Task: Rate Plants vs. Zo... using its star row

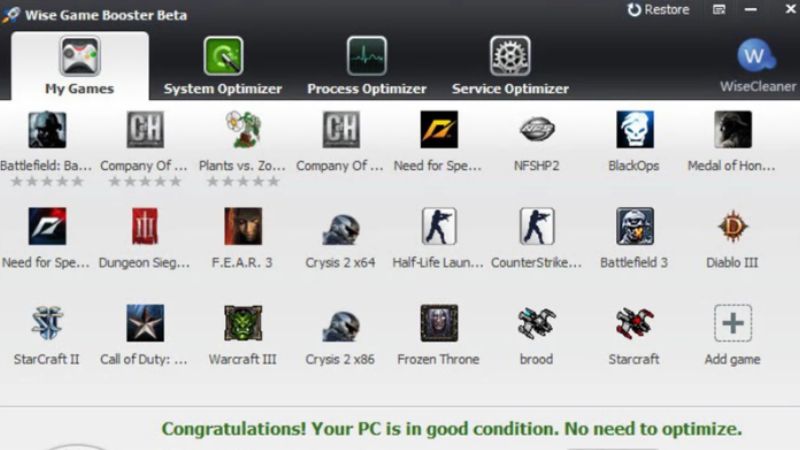Action: tap(243, 182)
